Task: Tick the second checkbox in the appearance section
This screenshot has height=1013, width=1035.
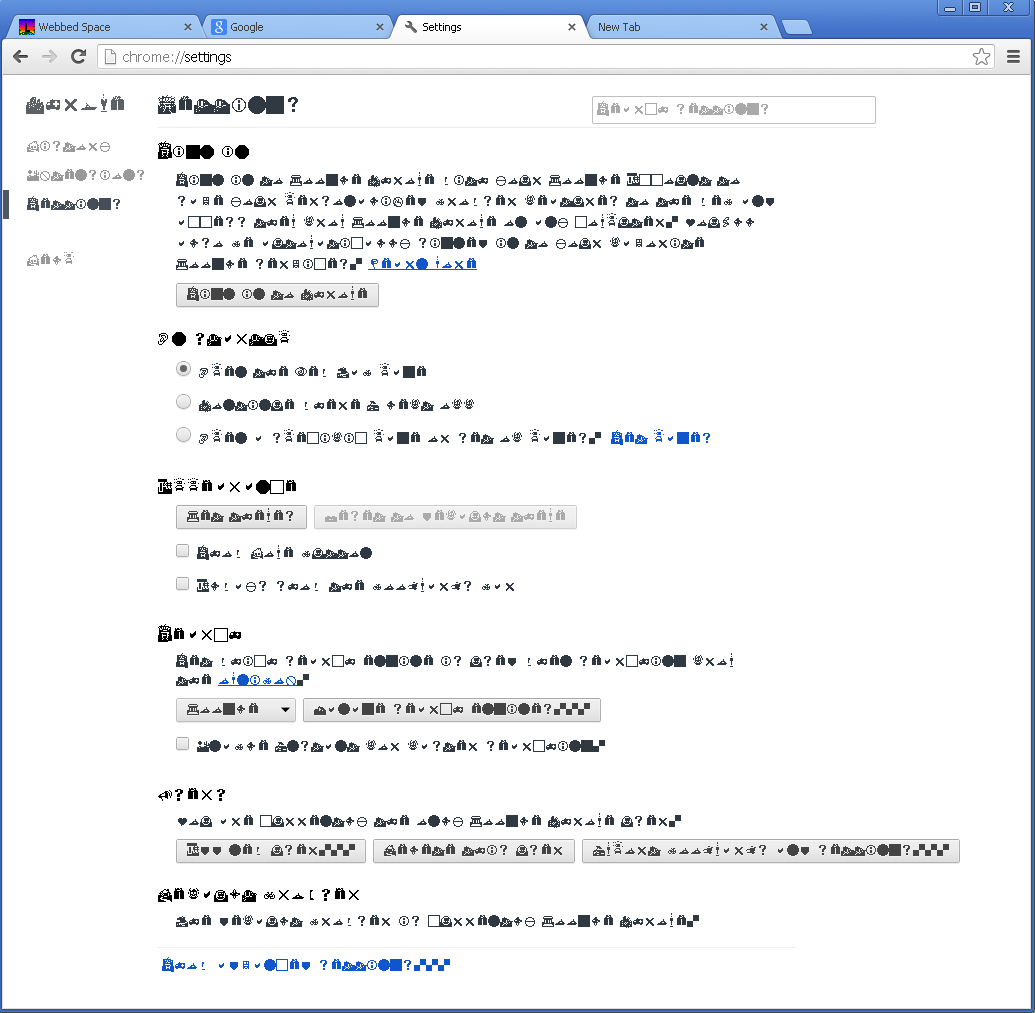Action: pyautogui.click(x=183, y=584)
